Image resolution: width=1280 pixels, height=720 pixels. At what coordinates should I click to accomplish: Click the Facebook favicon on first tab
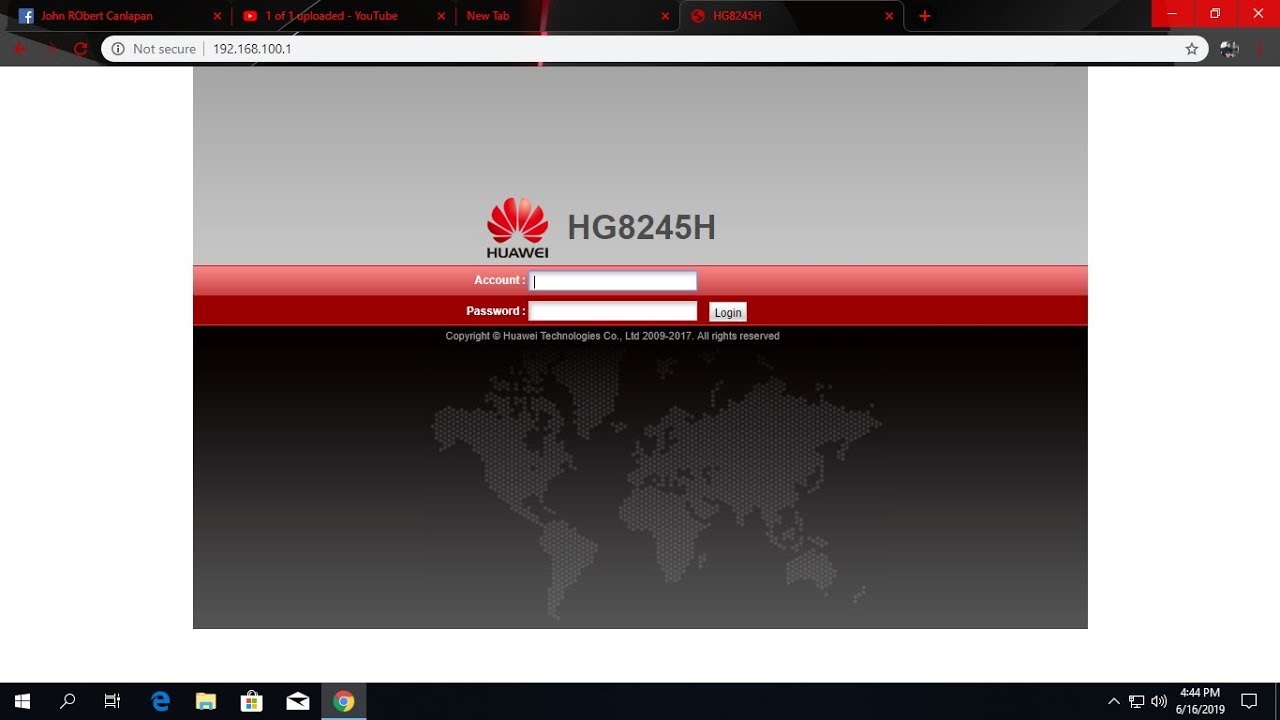pyautogui.click(x=26, y=16)
